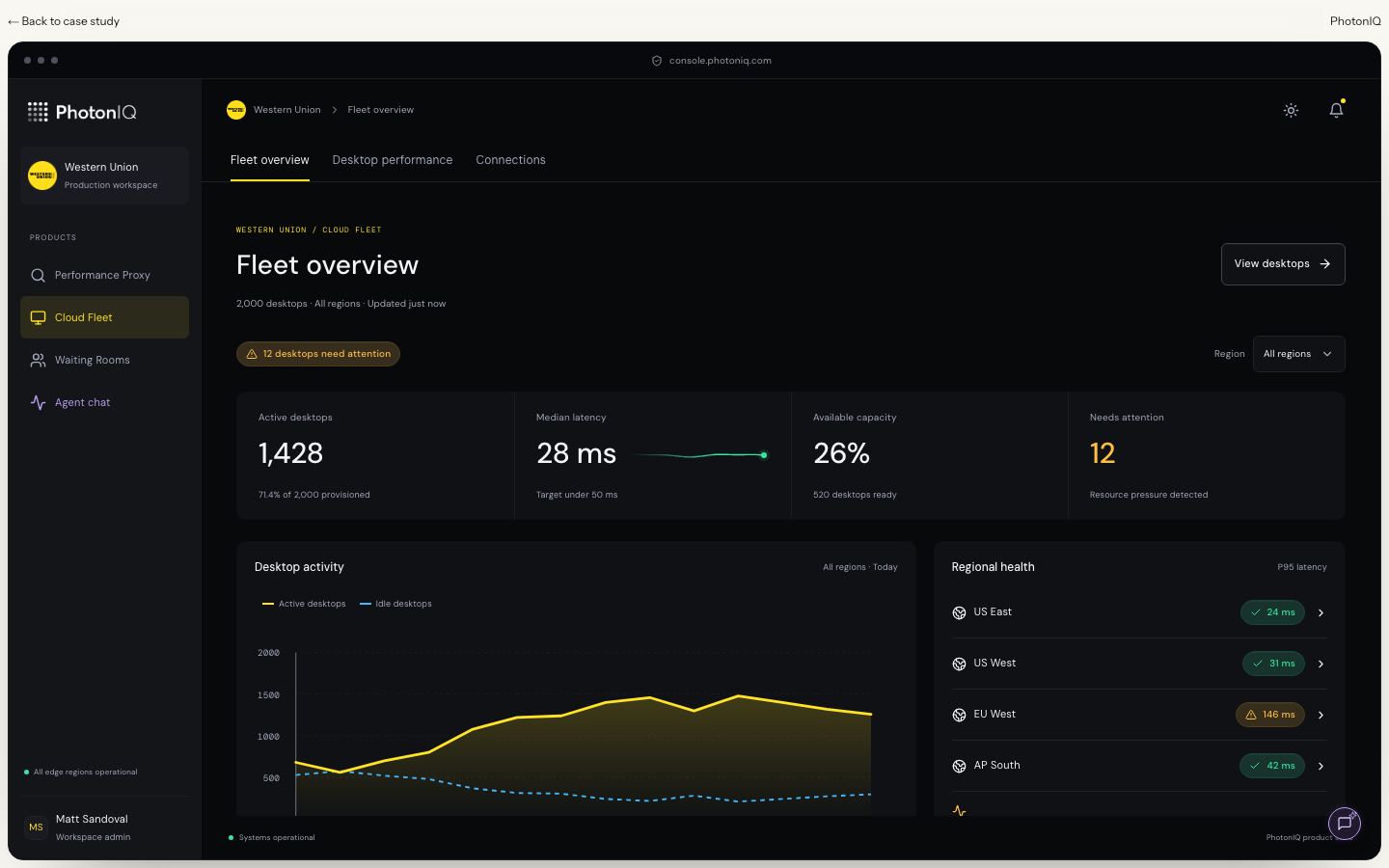Click the Waiting Rooms people icon
This screenshot has width=1389, height=868.
[x=39, y=360]
